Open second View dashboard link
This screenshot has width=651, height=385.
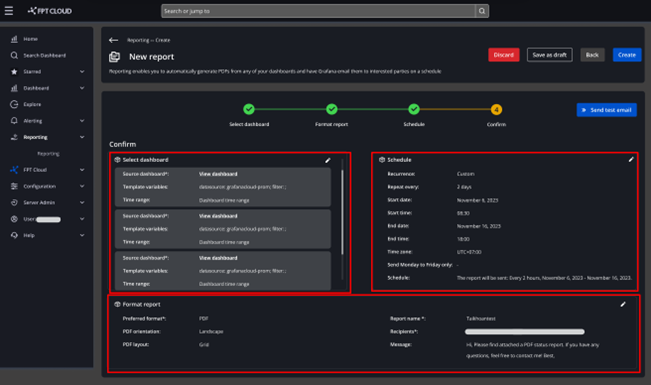coord(218,216)
